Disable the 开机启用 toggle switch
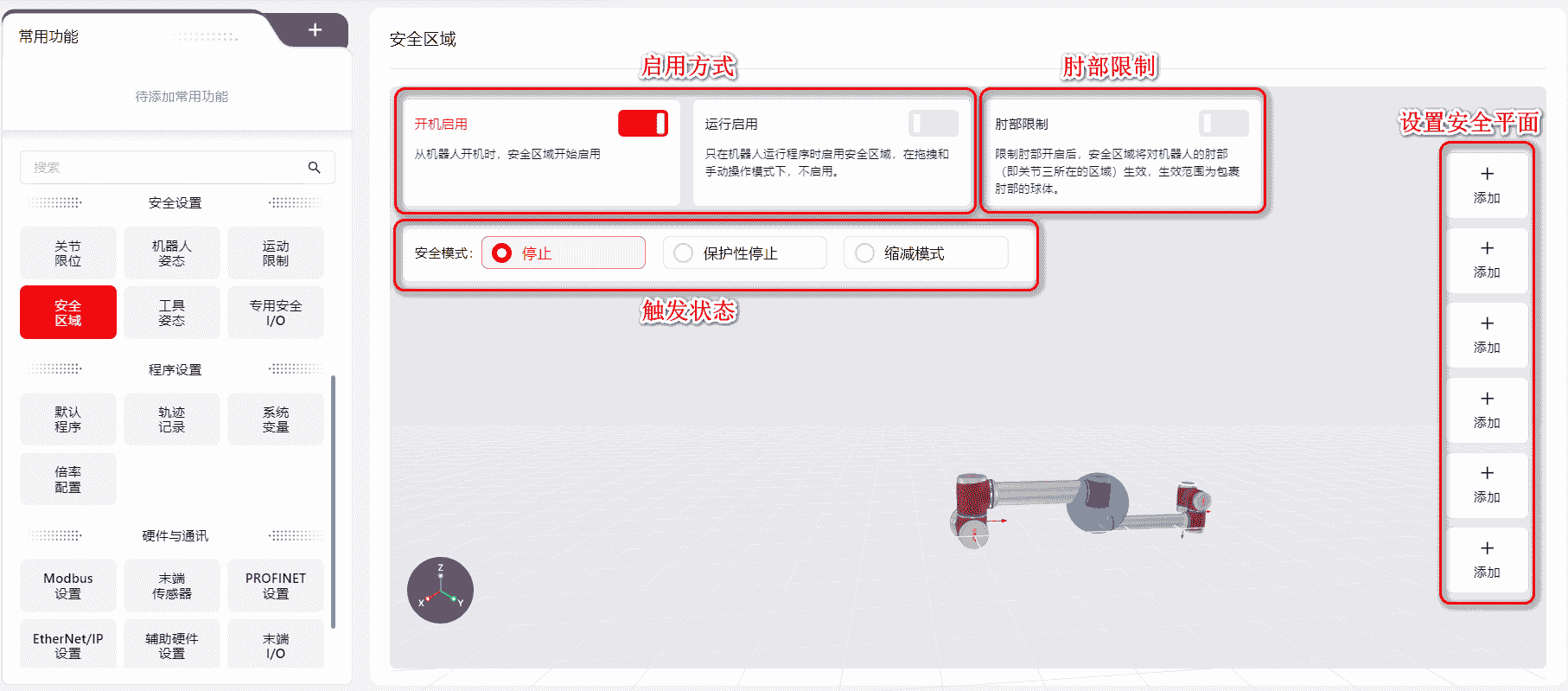 (x=642, y=124)
